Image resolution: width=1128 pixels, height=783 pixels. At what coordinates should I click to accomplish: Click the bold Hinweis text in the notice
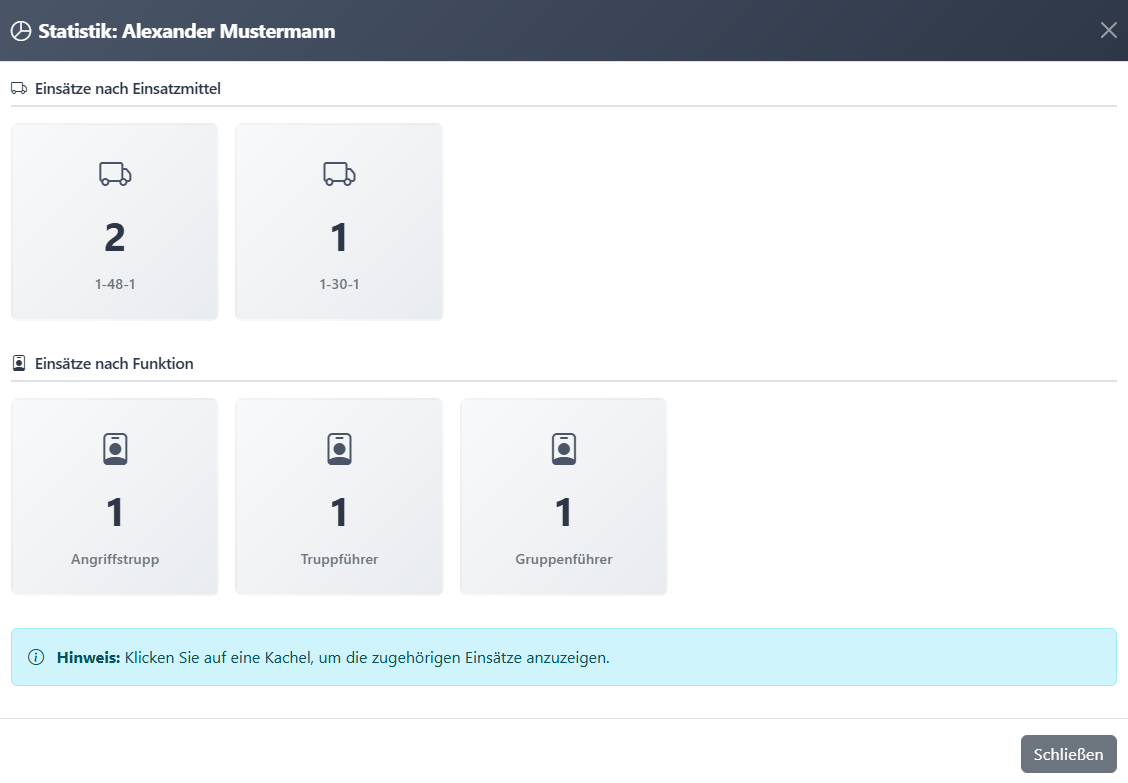click(88, 657)
